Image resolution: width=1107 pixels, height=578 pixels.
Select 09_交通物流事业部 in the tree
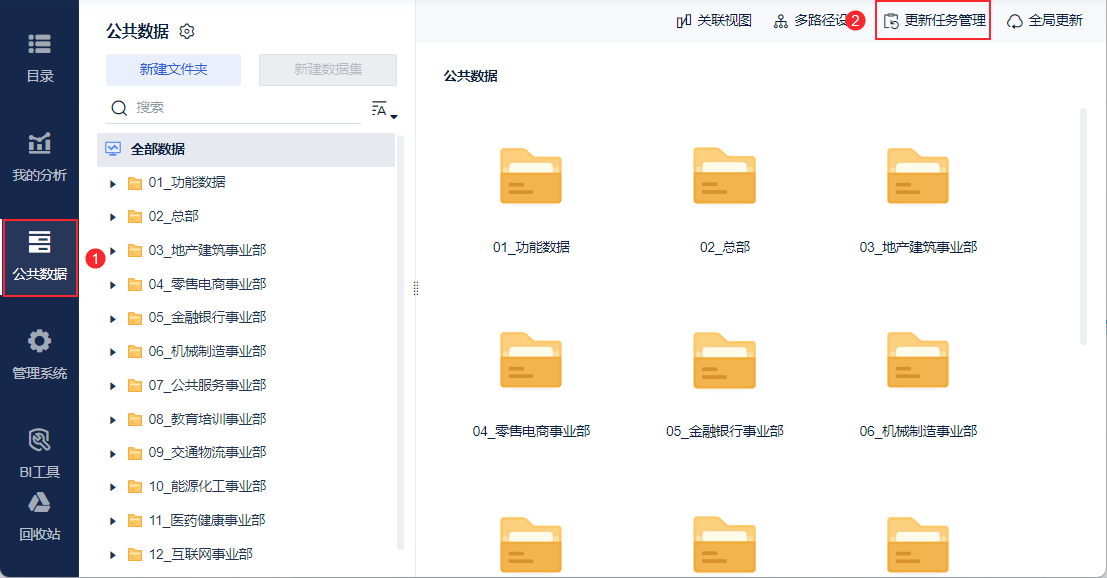point(208,452)
